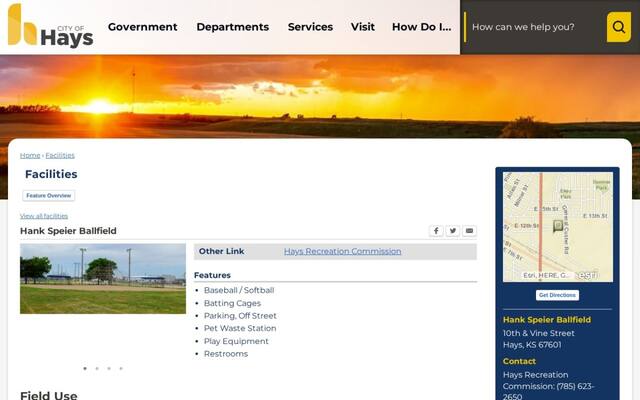Click the Esri attribution on map
The image size is (640, 400).
(x=545, y=276)
